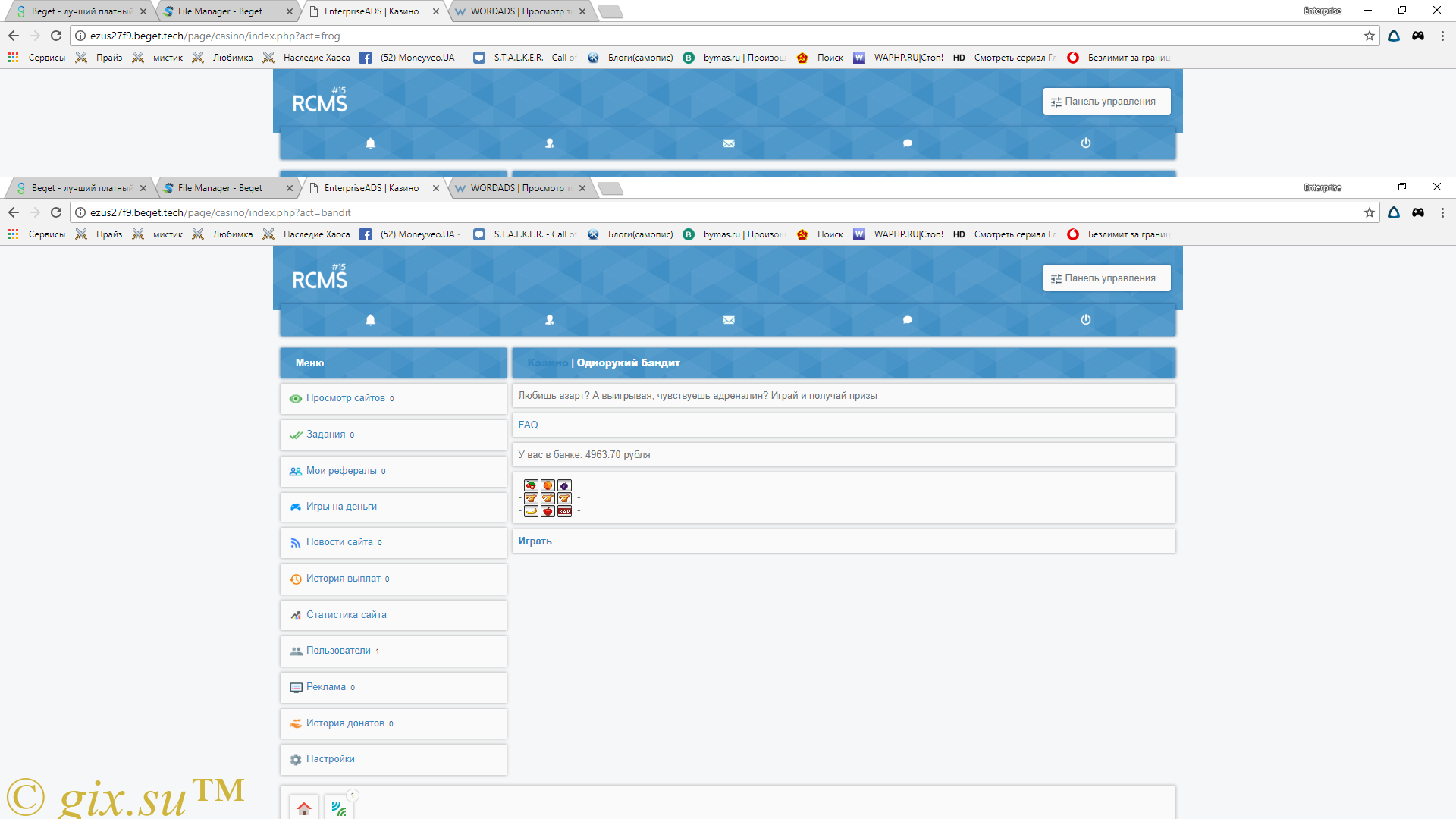Screen dimensions: 1456x819
Task: Bookmark page with star in lower window
Action: 1370,212
